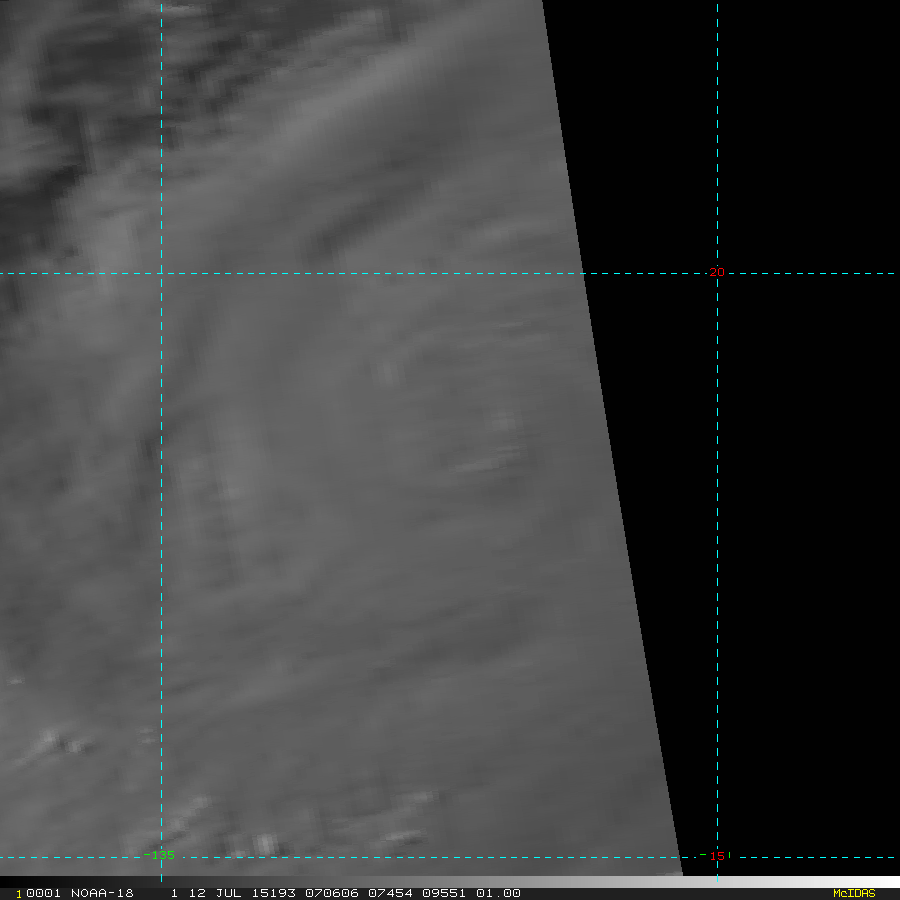
Task: Click the grayscale color bar at bottom
Action: tap(450, 882)
